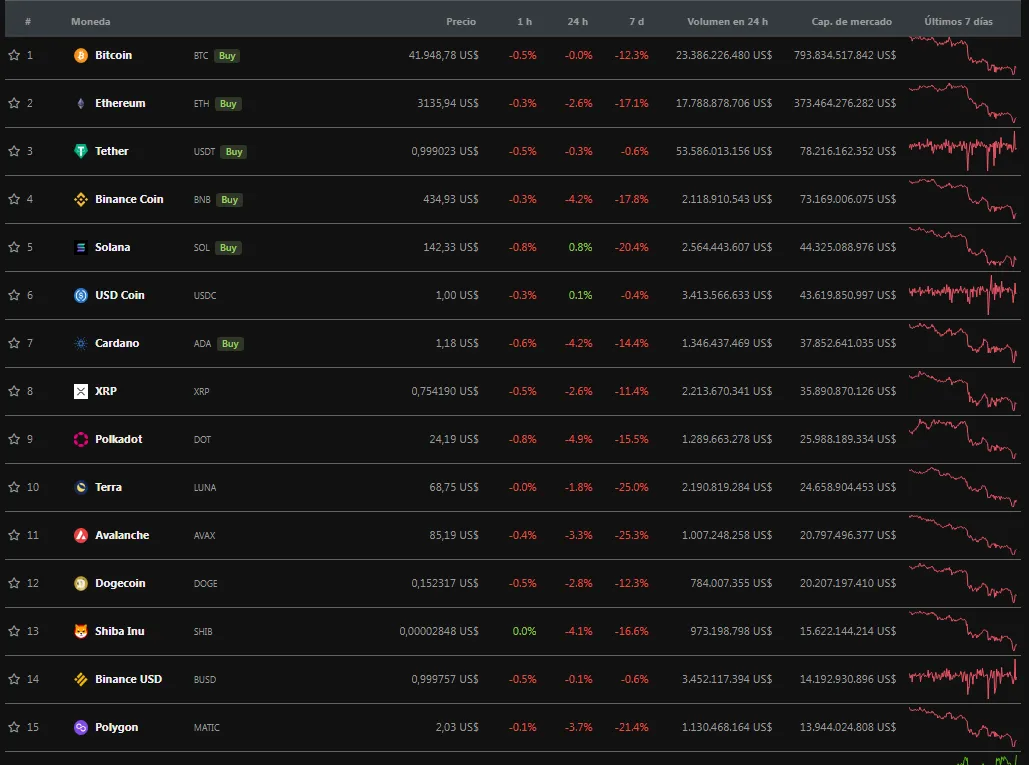Image resolution: width=1029 pixels, height=765 pixels.
Task: Sort by the Moneda column header
Action: (91, 22)
